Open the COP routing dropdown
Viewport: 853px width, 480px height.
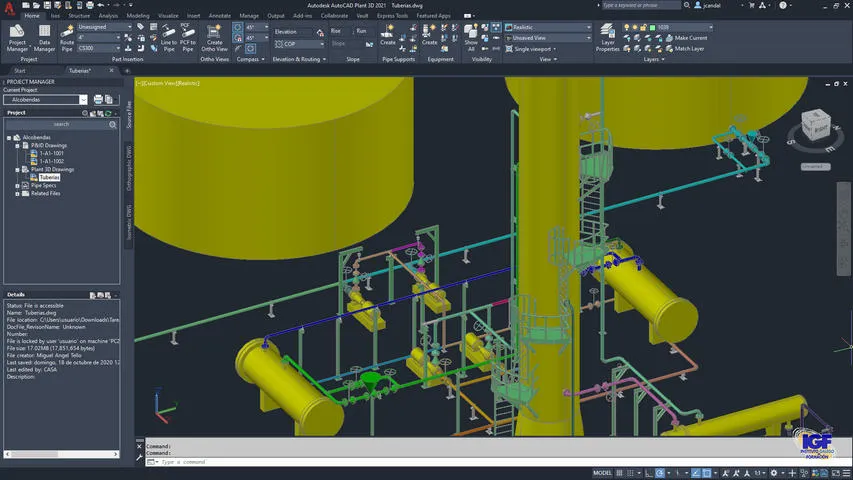pos(299,44)
